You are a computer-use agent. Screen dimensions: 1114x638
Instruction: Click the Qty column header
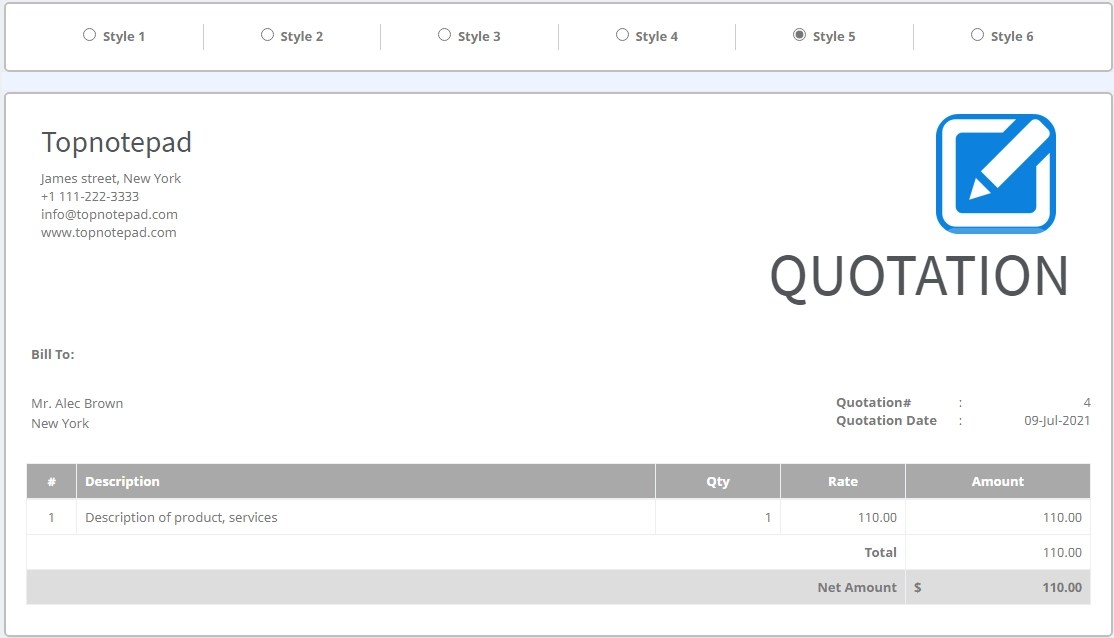(718, 481)
